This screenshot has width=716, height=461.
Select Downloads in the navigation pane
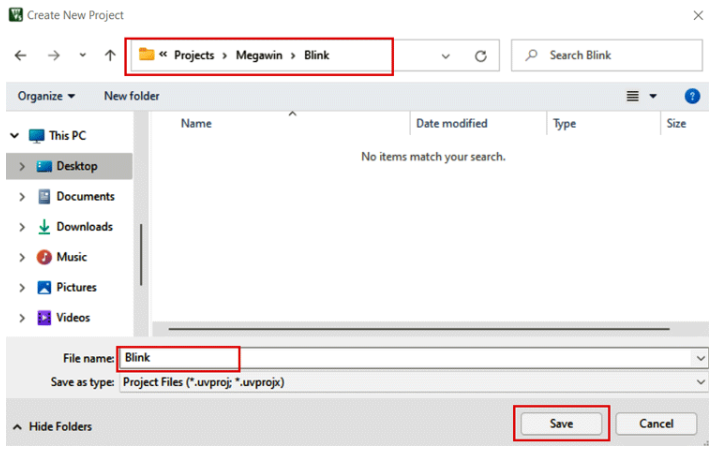(84, 227)
